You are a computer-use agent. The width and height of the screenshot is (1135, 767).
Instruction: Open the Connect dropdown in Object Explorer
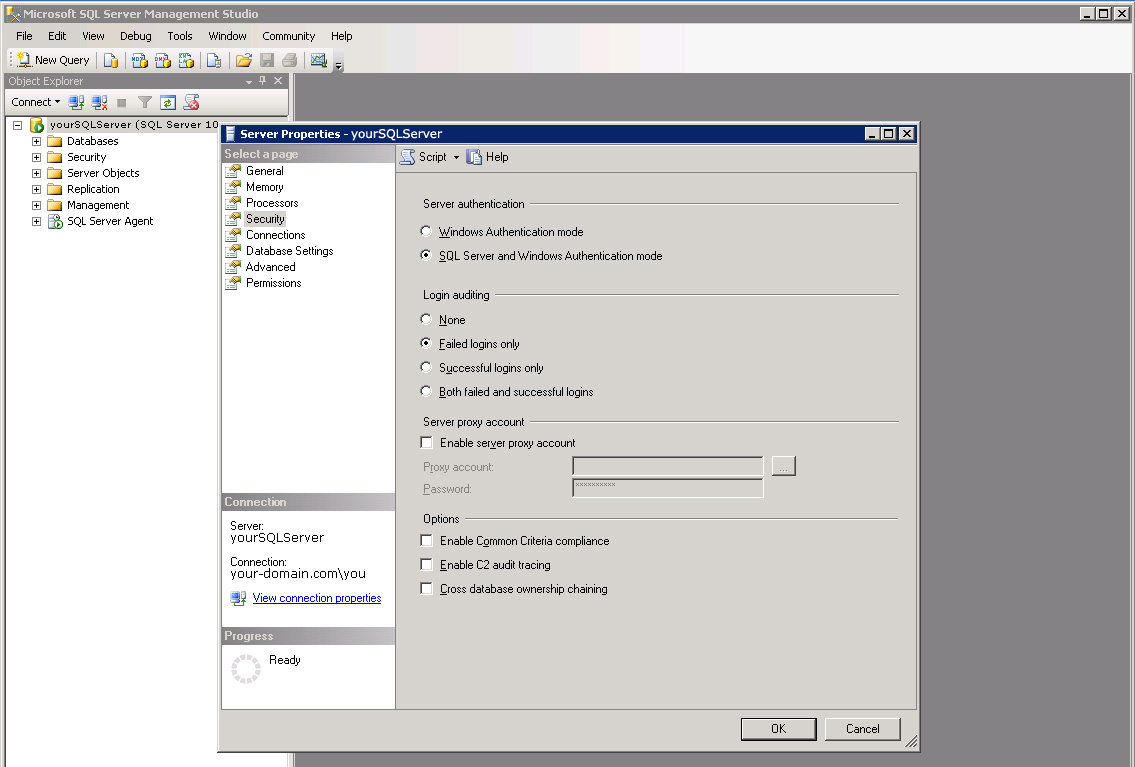point(35,102)
